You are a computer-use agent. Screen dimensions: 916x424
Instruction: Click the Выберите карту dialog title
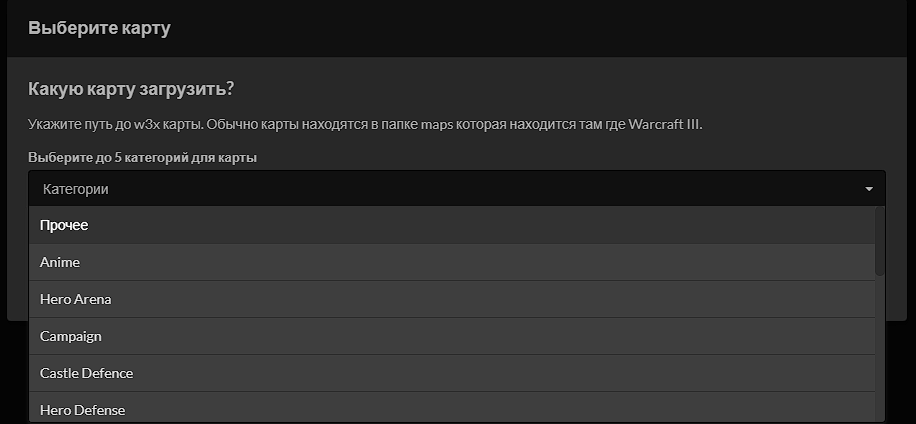coord(99,28)
